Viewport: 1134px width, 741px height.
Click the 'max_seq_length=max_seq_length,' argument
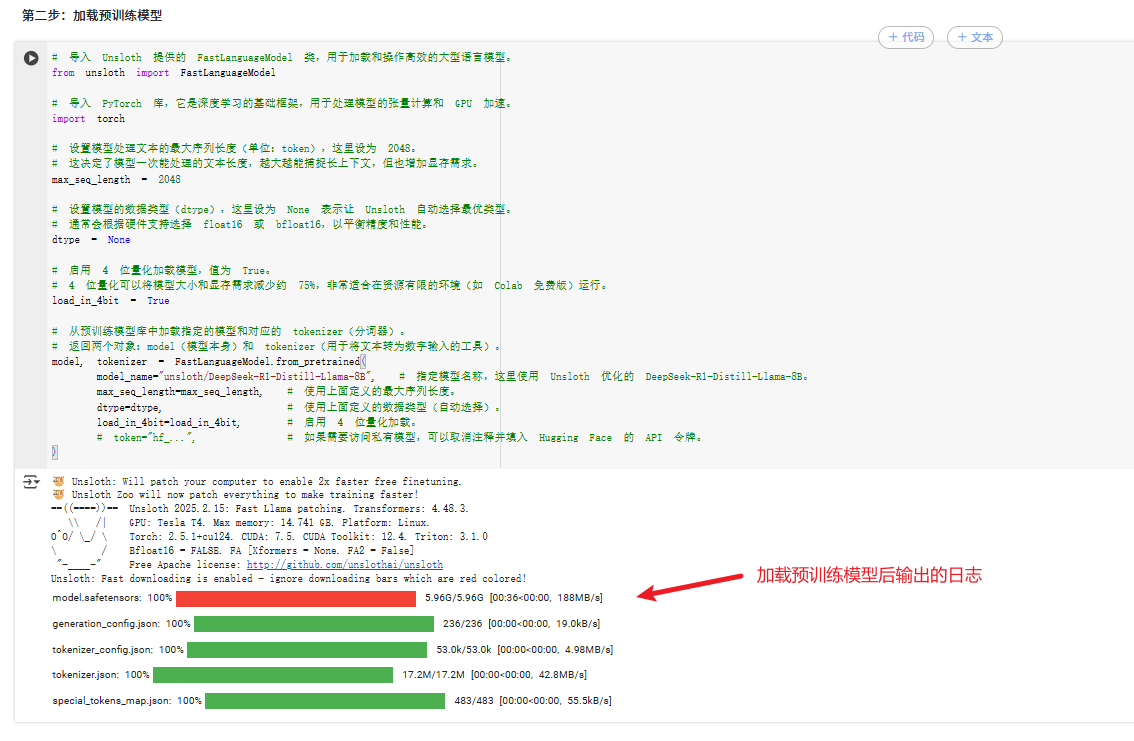[x=179, y=392]
